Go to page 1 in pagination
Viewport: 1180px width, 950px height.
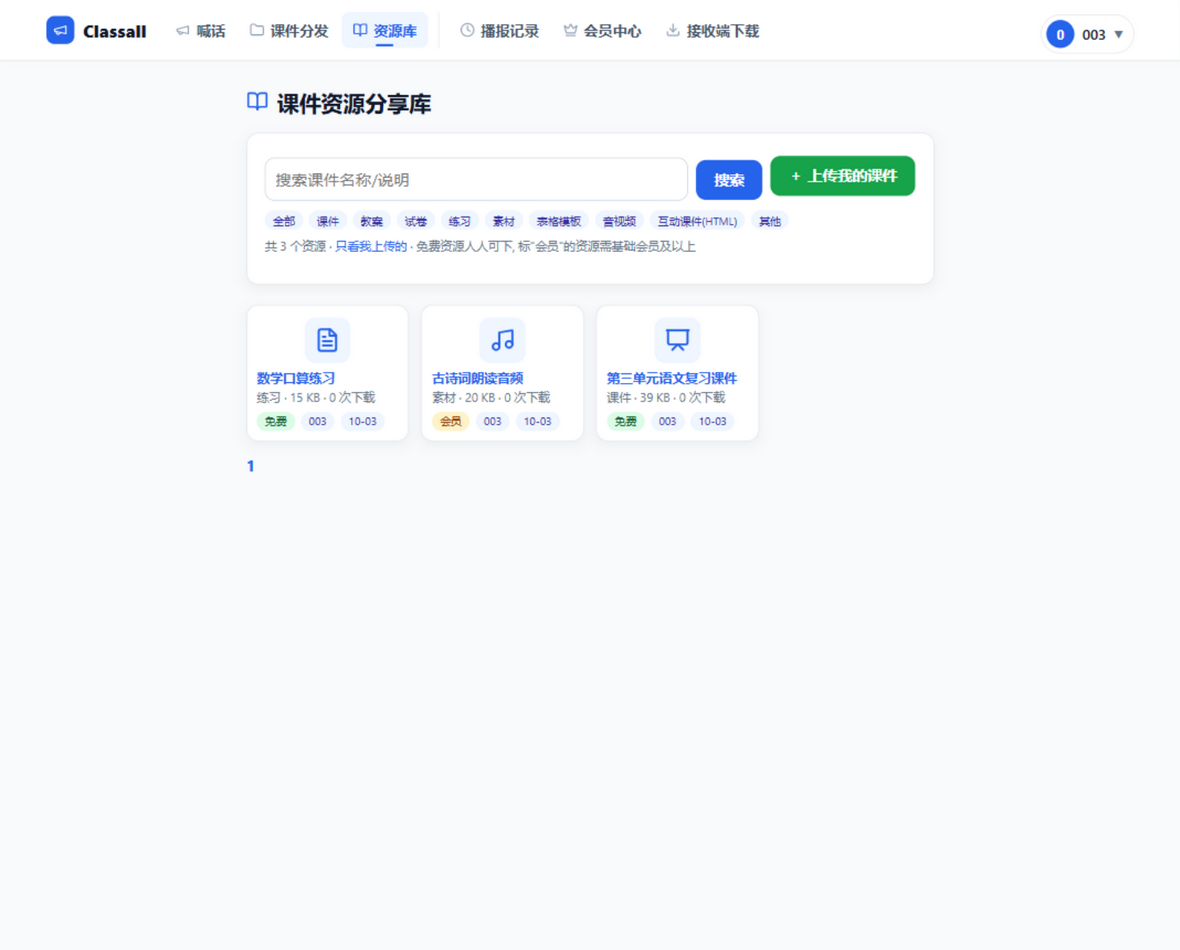pyautogui.click(x=251, y=466)
